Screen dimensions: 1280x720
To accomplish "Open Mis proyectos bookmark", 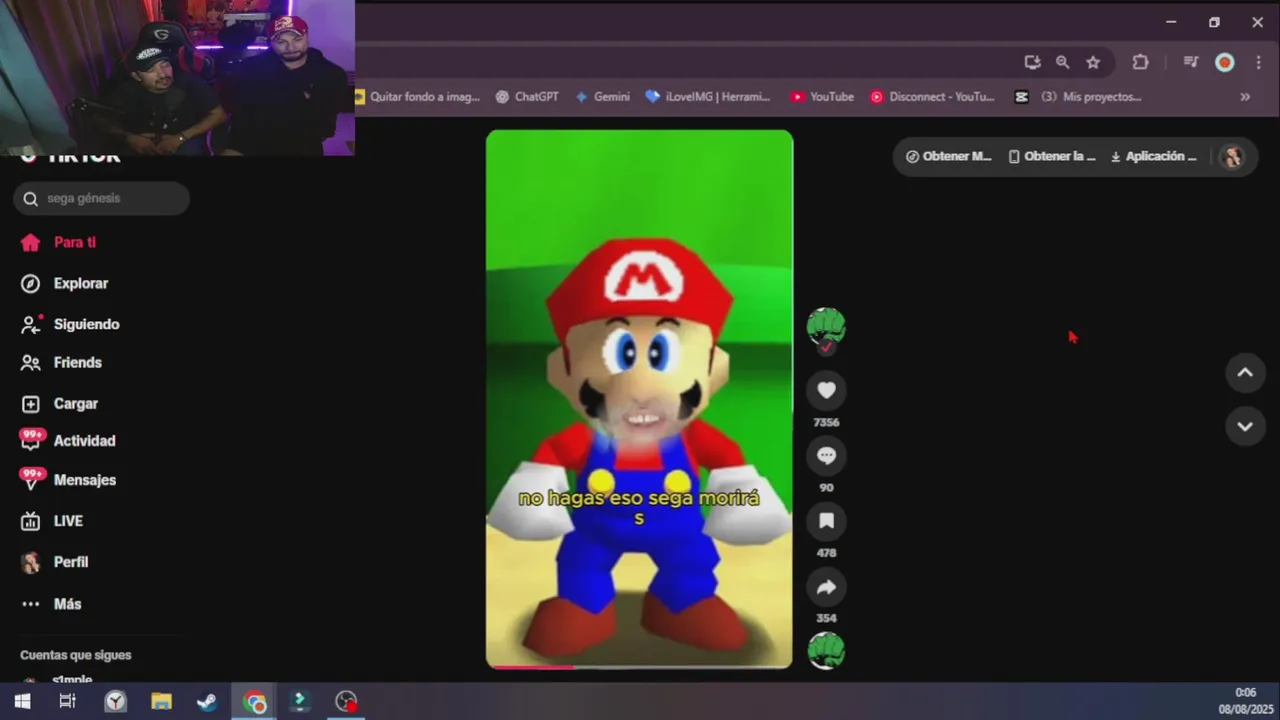I will (x=1078, y=97).
